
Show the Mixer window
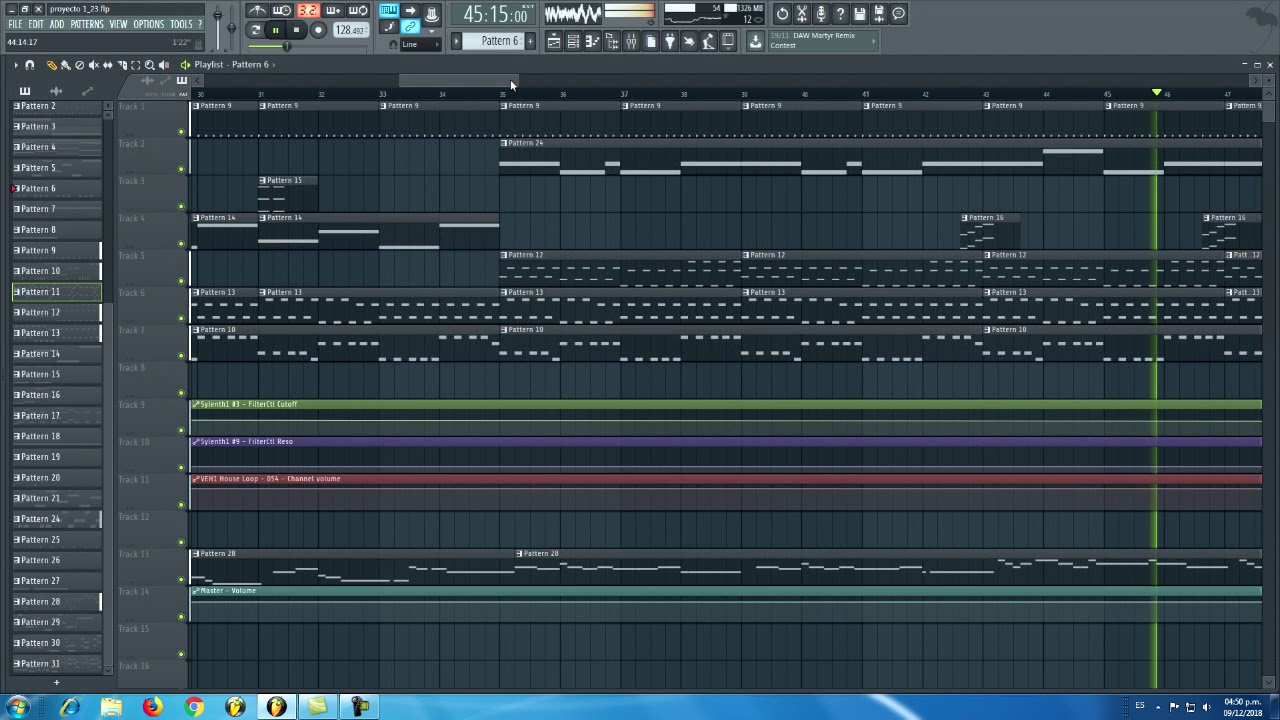631,40
